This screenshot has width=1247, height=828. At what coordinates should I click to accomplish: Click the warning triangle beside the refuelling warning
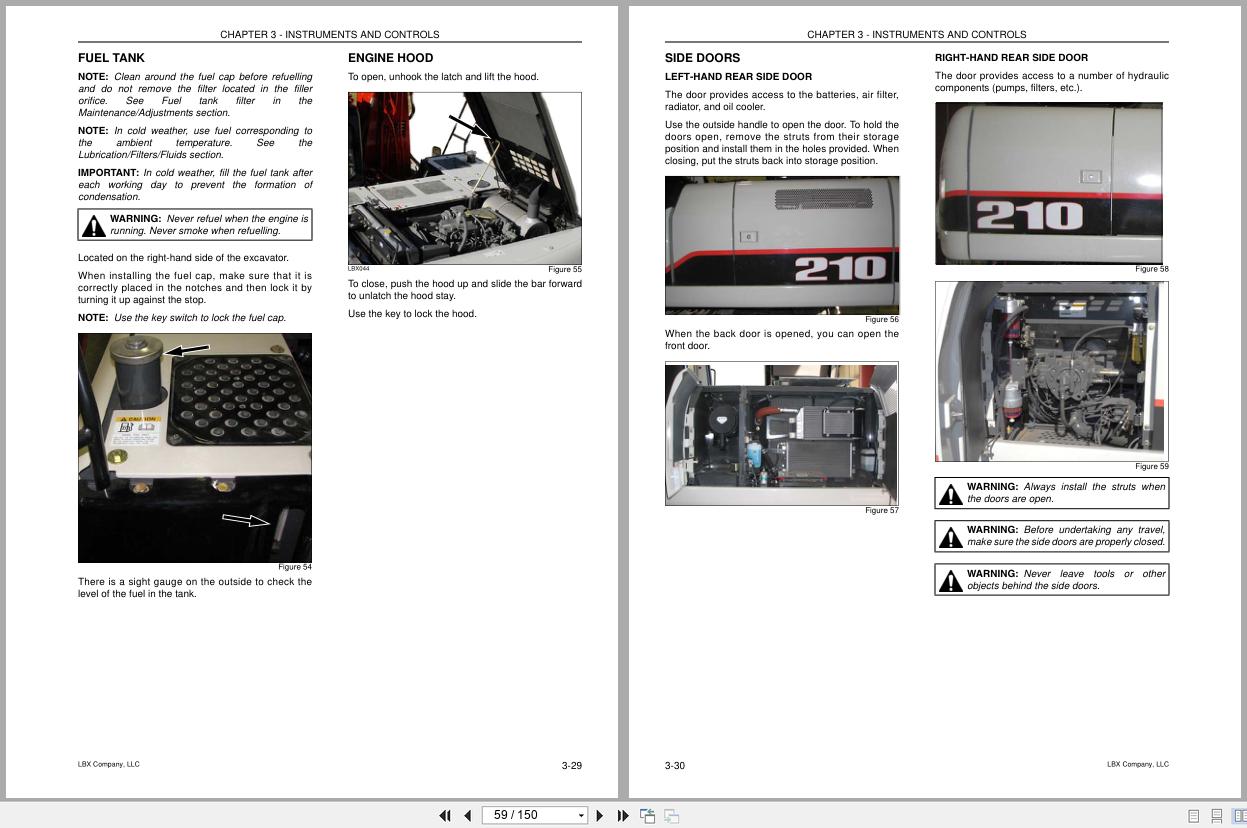pyautogui.click(x=94, y=223)
